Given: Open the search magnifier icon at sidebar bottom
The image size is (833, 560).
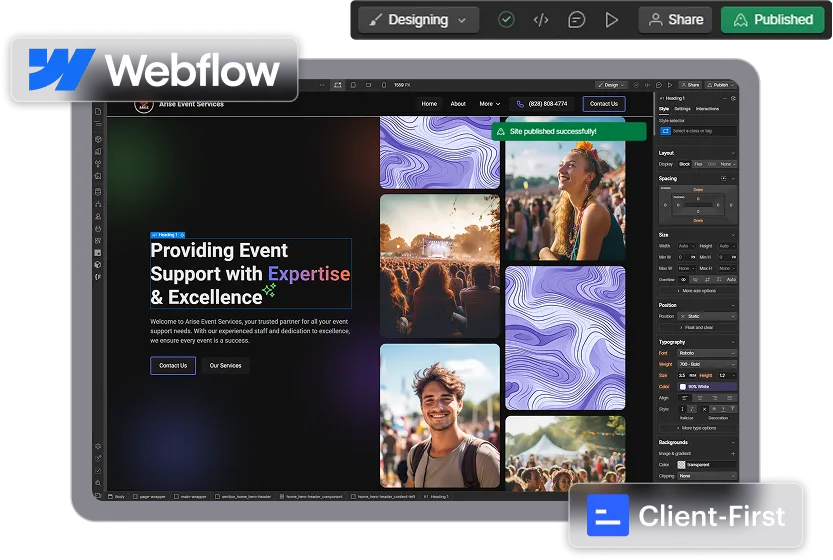Looking at the screenshot, I should tap(98, 483).
